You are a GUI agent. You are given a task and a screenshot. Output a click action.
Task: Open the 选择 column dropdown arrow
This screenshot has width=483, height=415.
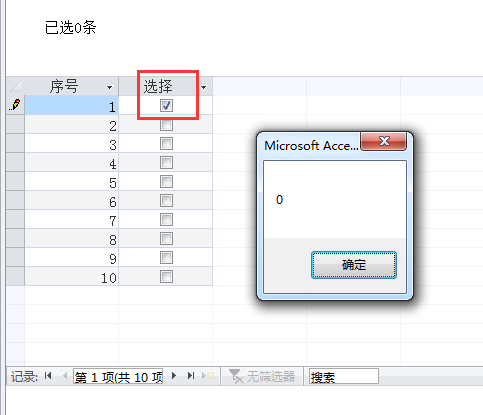coord(203,87)
